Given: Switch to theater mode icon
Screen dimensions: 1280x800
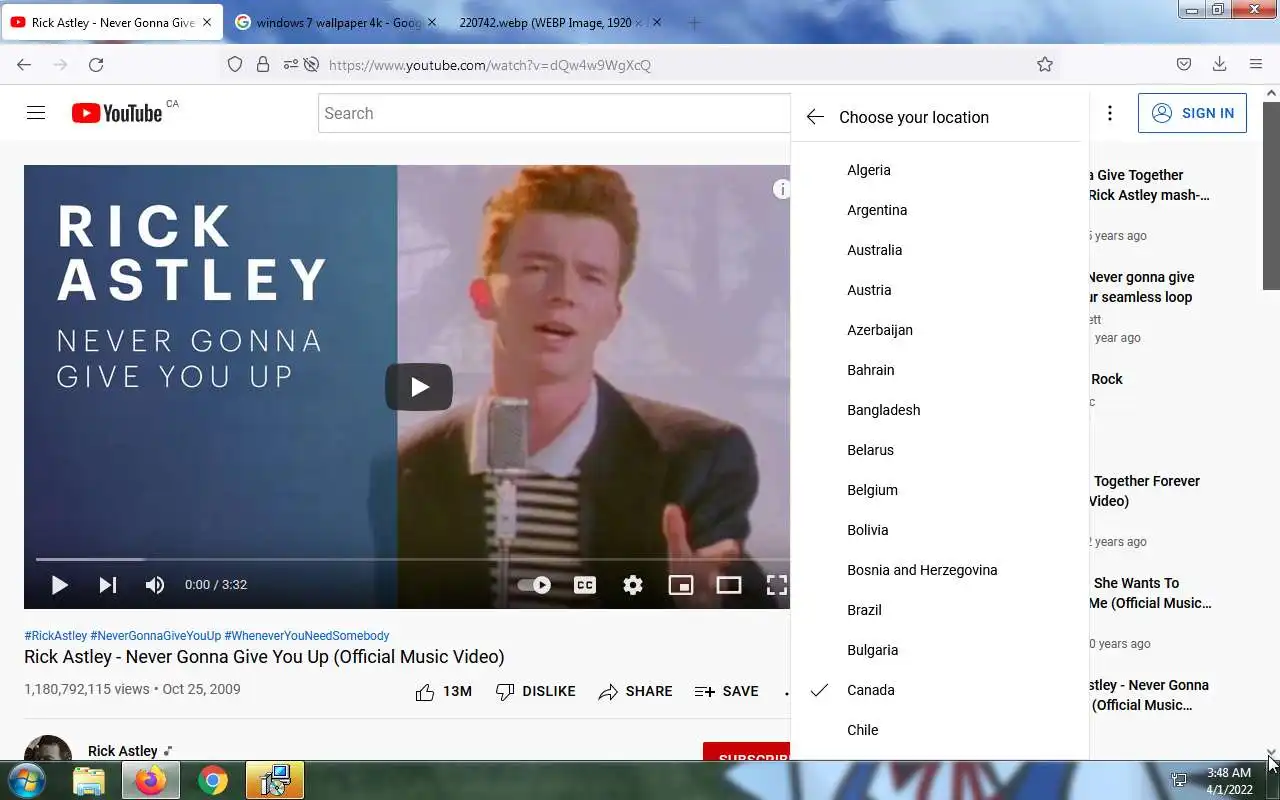Looking at the screenshot, I should (x=729, y=585).
